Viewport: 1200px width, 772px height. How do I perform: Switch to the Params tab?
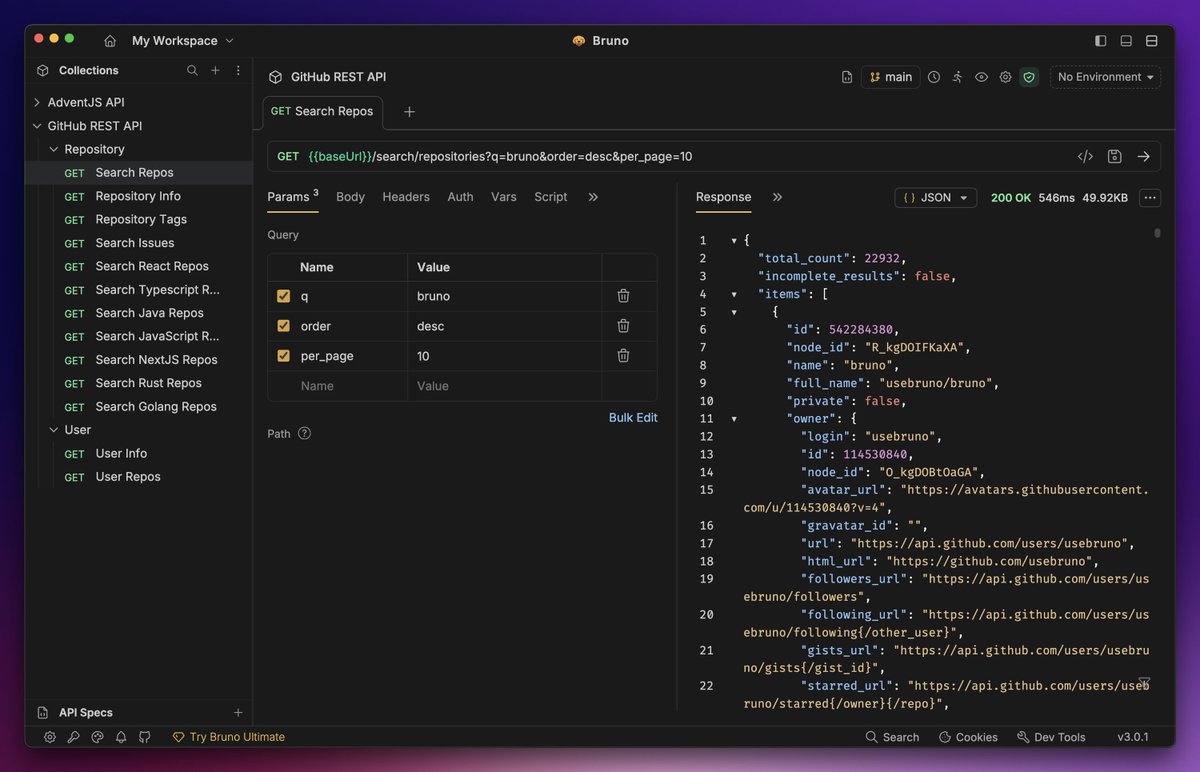[293, 197]
